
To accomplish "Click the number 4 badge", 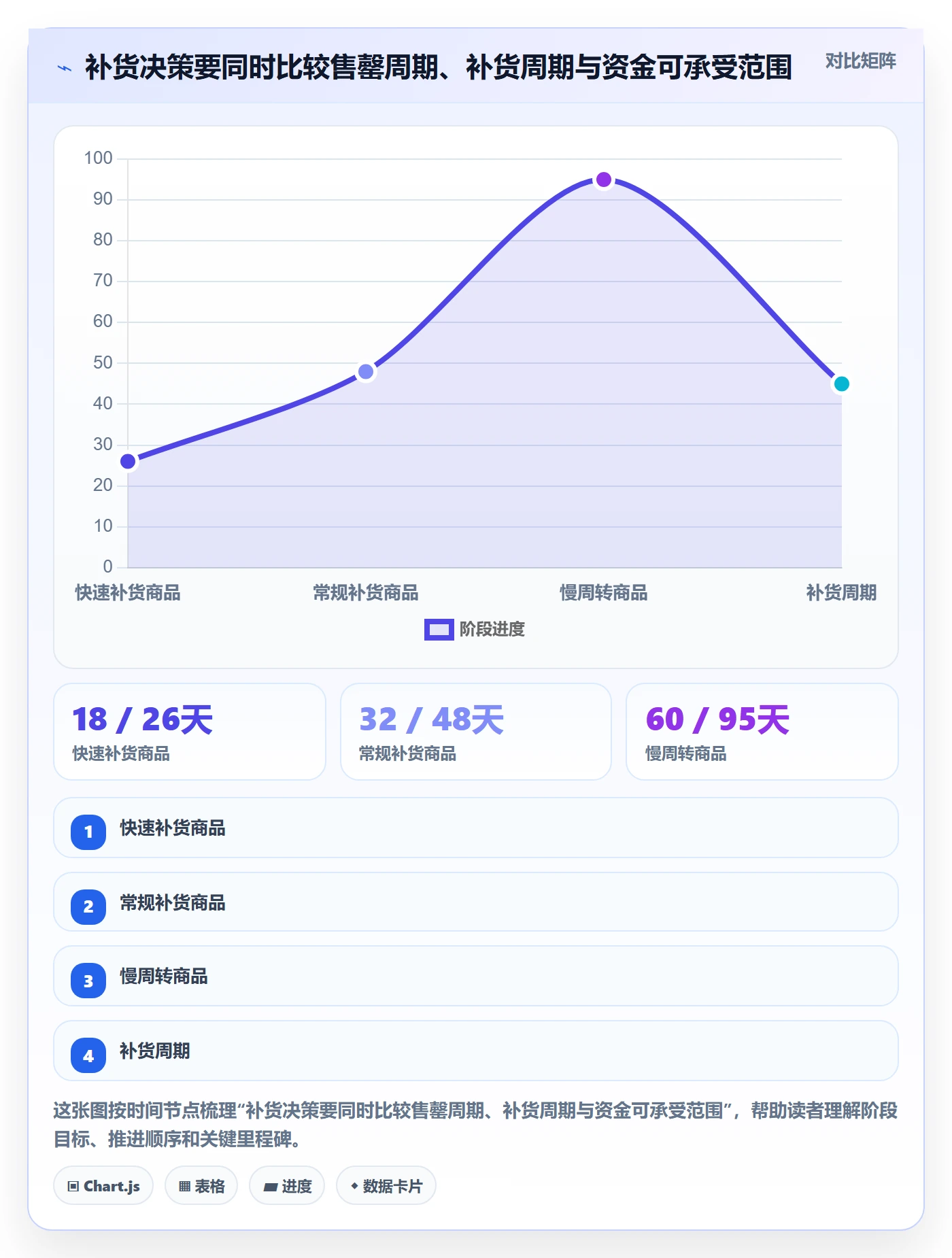I will (88, 1055).
